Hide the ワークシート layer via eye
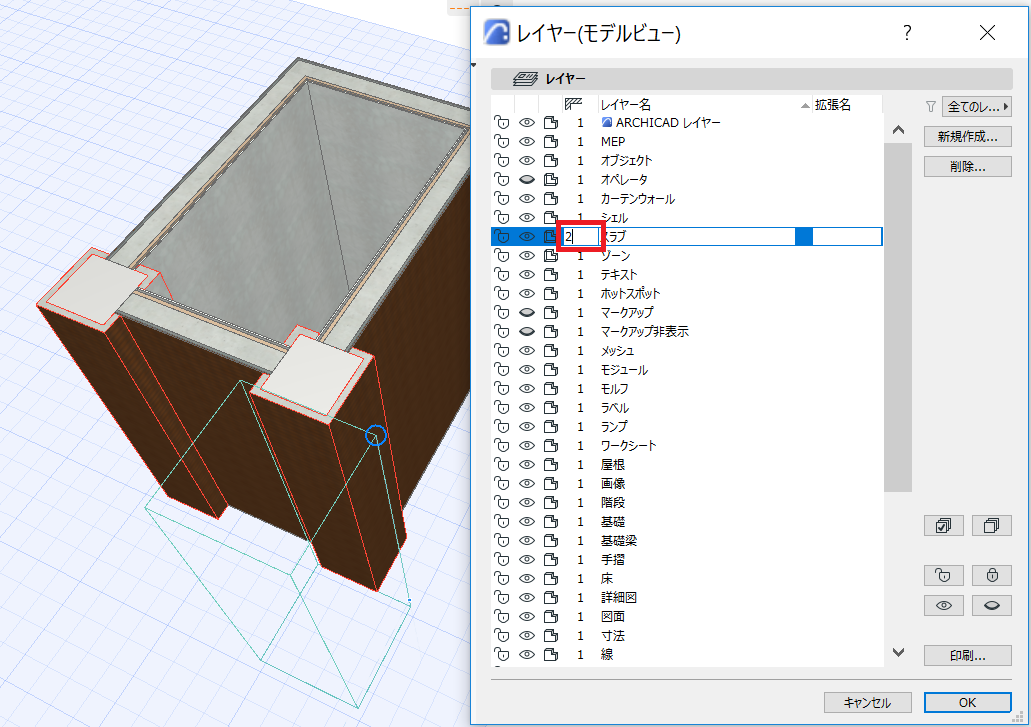The width and height of the screenshot is (1031, 727). [x=527, y=446]
